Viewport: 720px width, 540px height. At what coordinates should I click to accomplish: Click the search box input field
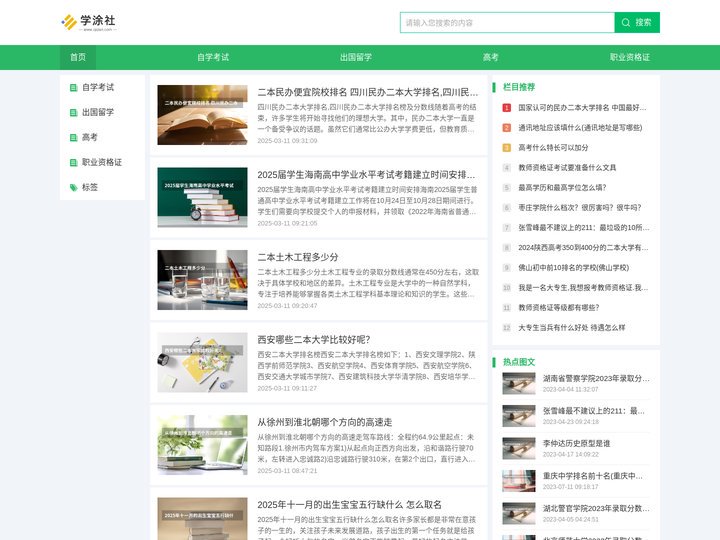(507, 22)
